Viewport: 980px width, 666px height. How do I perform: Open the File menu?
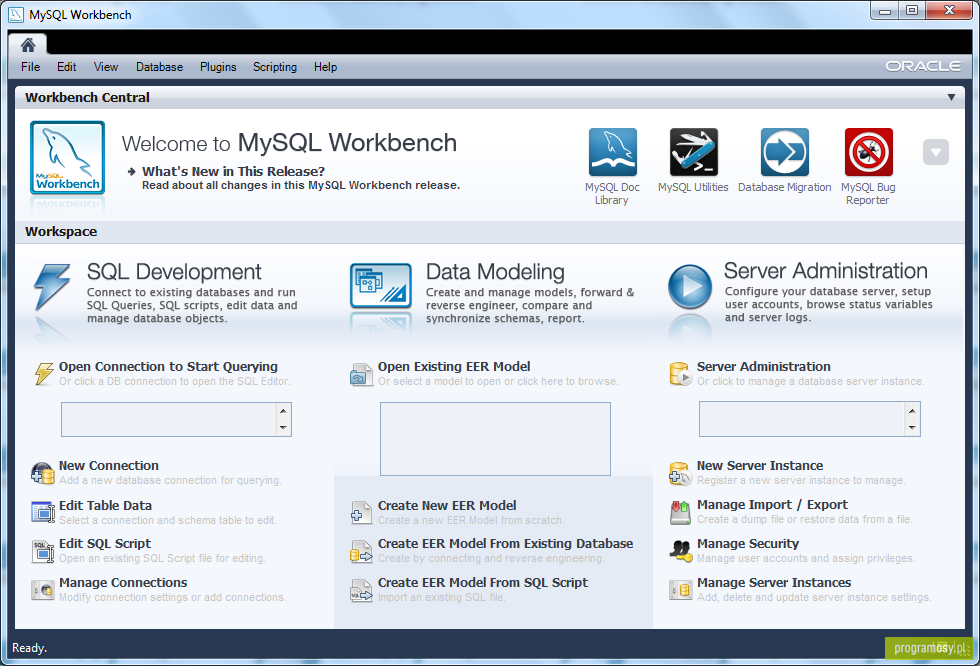point(31,67)
